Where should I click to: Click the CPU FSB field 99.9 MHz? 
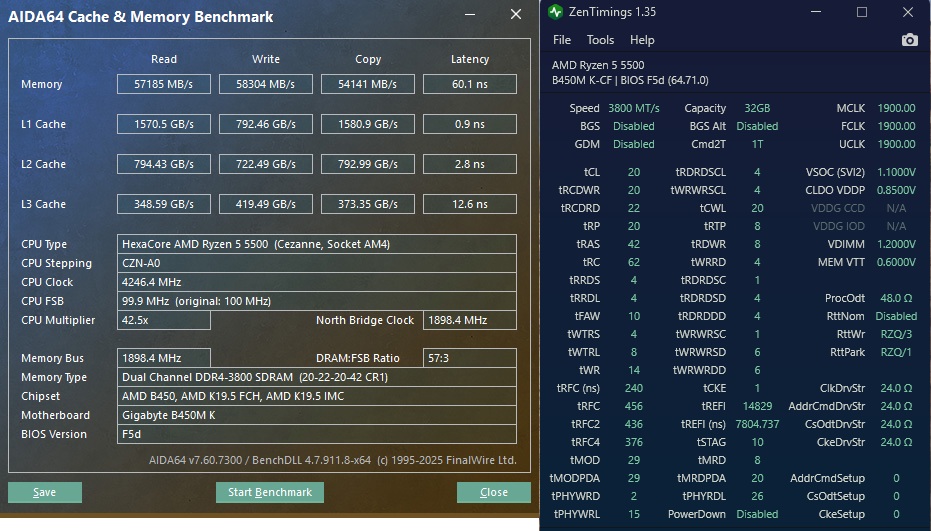click(x=316, y=301)
